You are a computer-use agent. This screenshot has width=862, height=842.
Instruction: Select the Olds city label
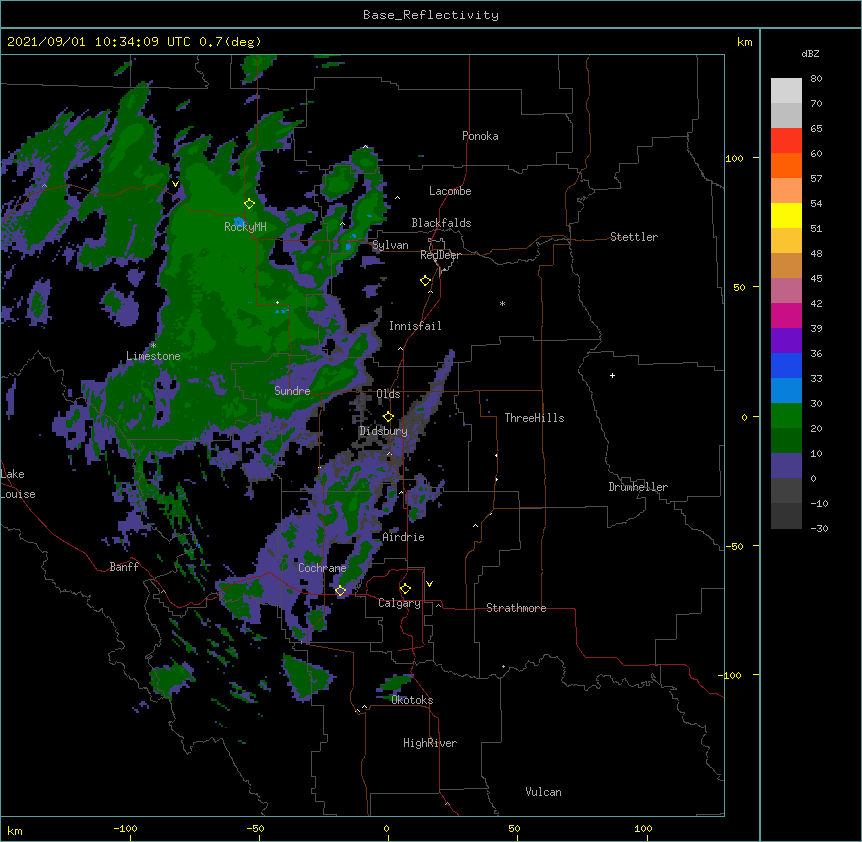pyautogui.click(x=388, y=394)
